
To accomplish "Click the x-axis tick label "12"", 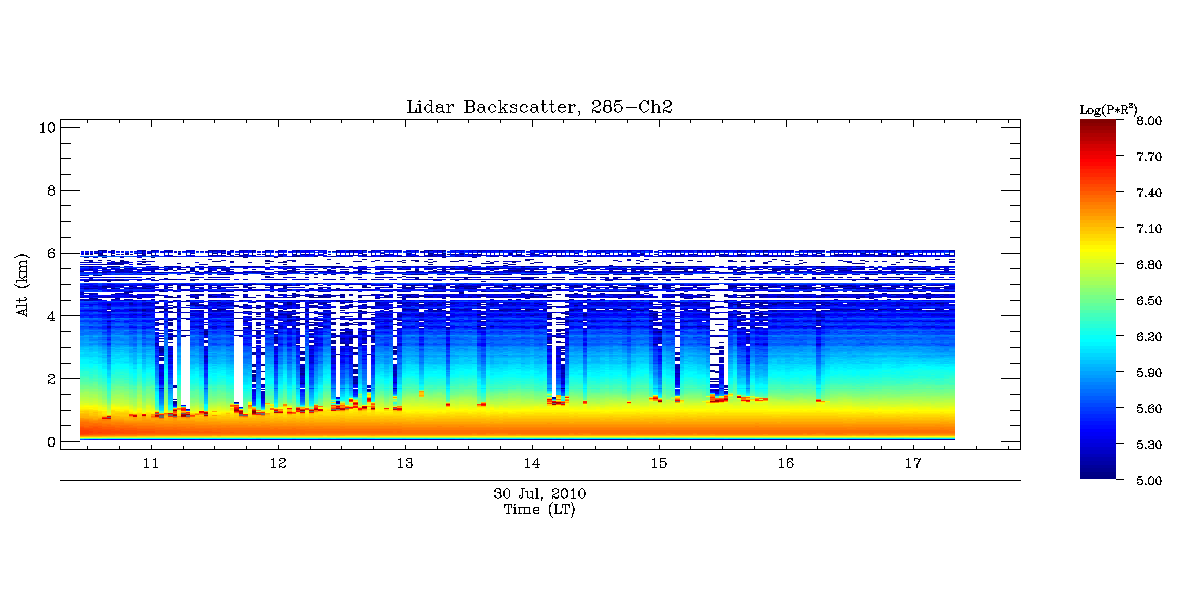I will tap(278, 464).
